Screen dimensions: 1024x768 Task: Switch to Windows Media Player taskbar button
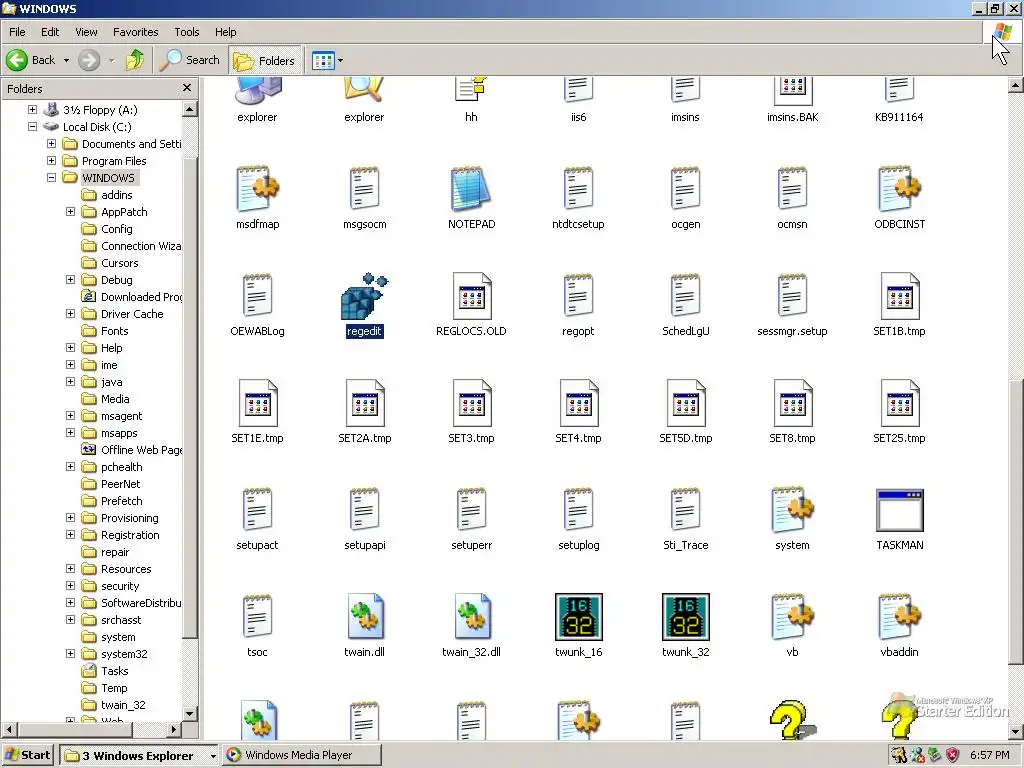point(302,755)
